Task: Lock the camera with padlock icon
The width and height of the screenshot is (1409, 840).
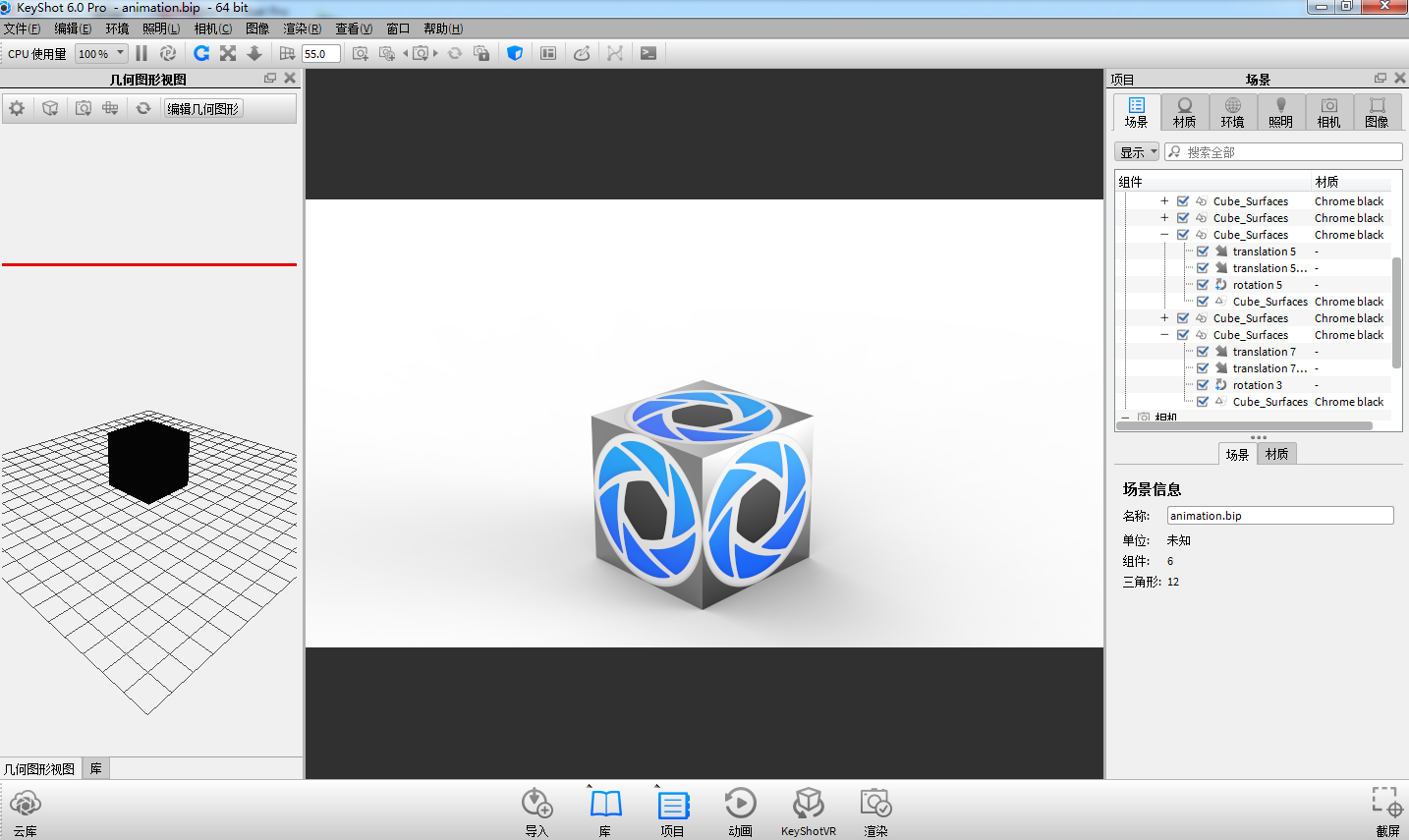Action: coord(481,53)
